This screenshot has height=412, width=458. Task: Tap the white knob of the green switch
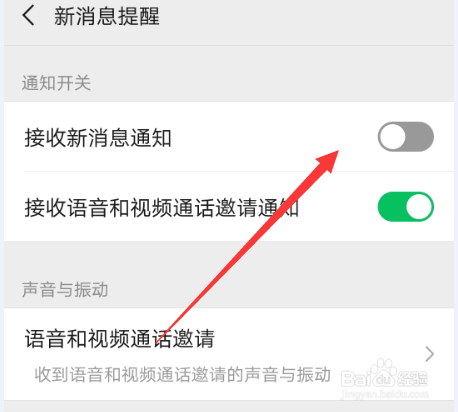419,207
